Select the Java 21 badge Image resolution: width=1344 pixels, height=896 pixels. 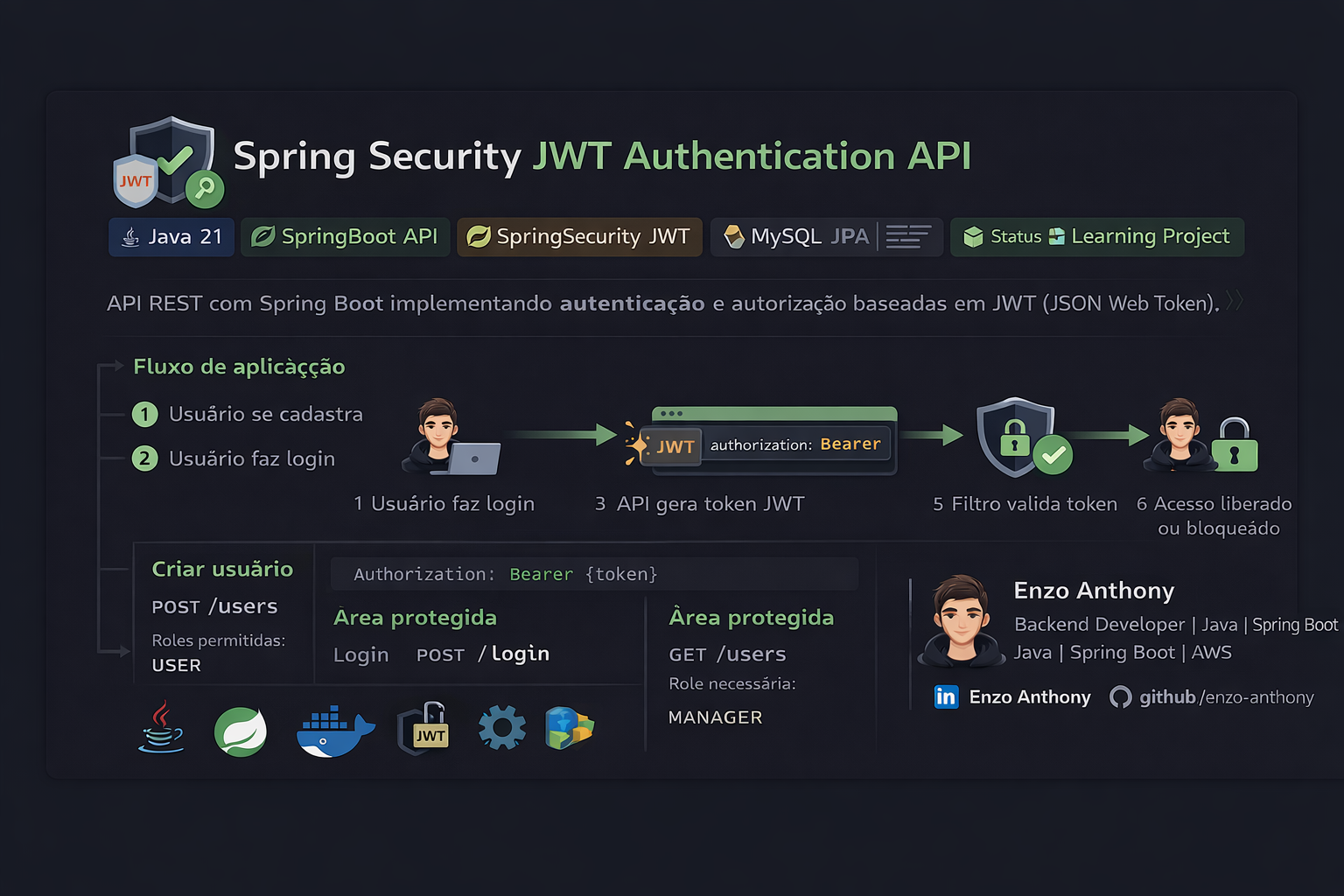point(171,237)
